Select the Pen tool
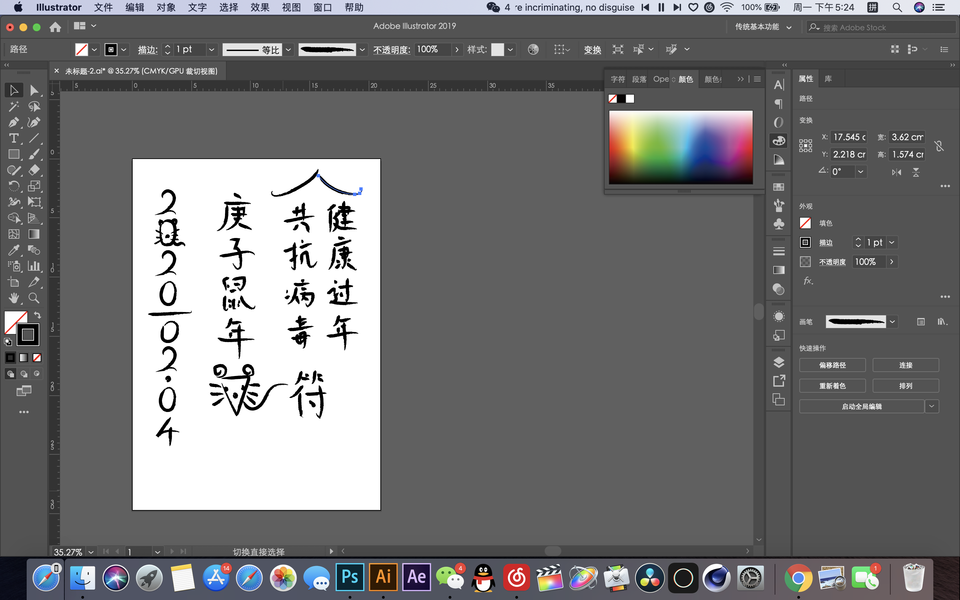The height and width of the screenshot is (600, 960). [13, 122]
